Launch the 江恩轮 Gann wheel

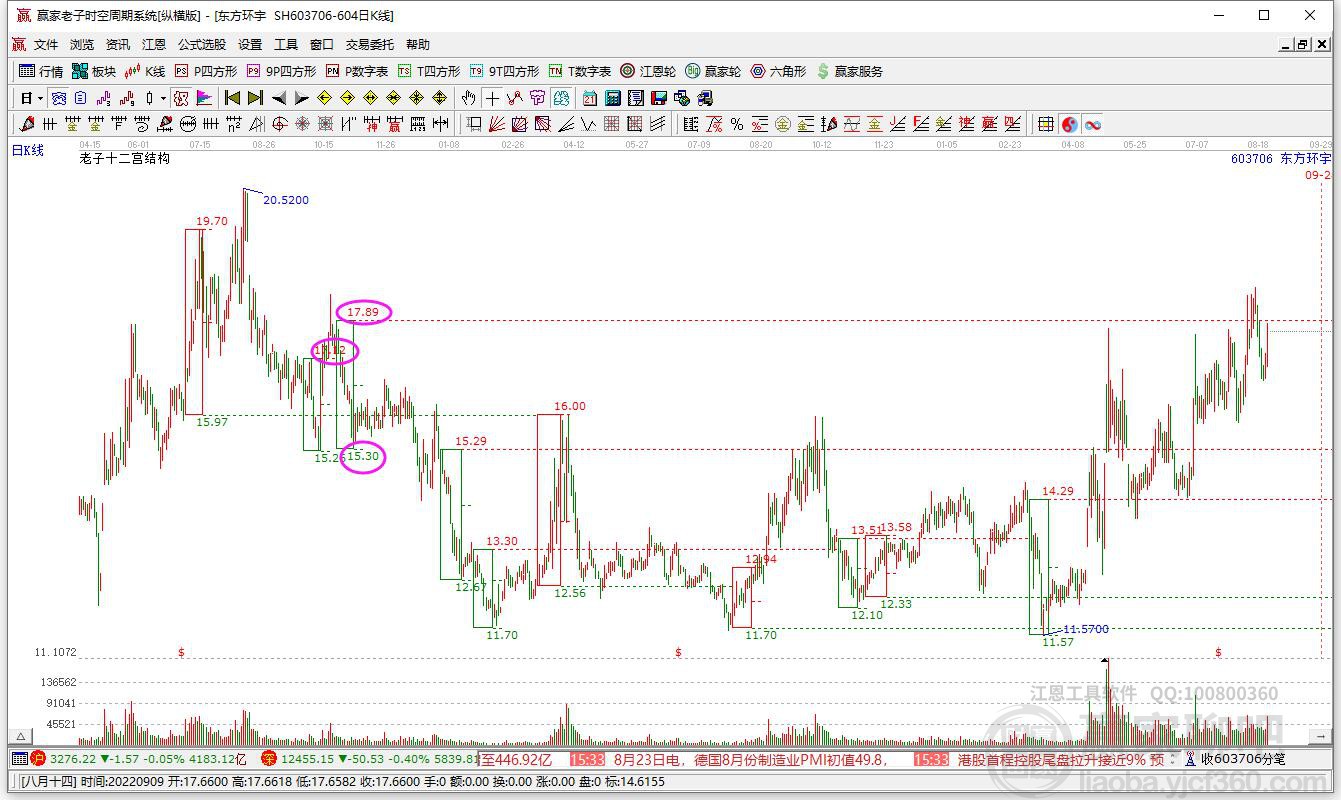pos(648,71)
